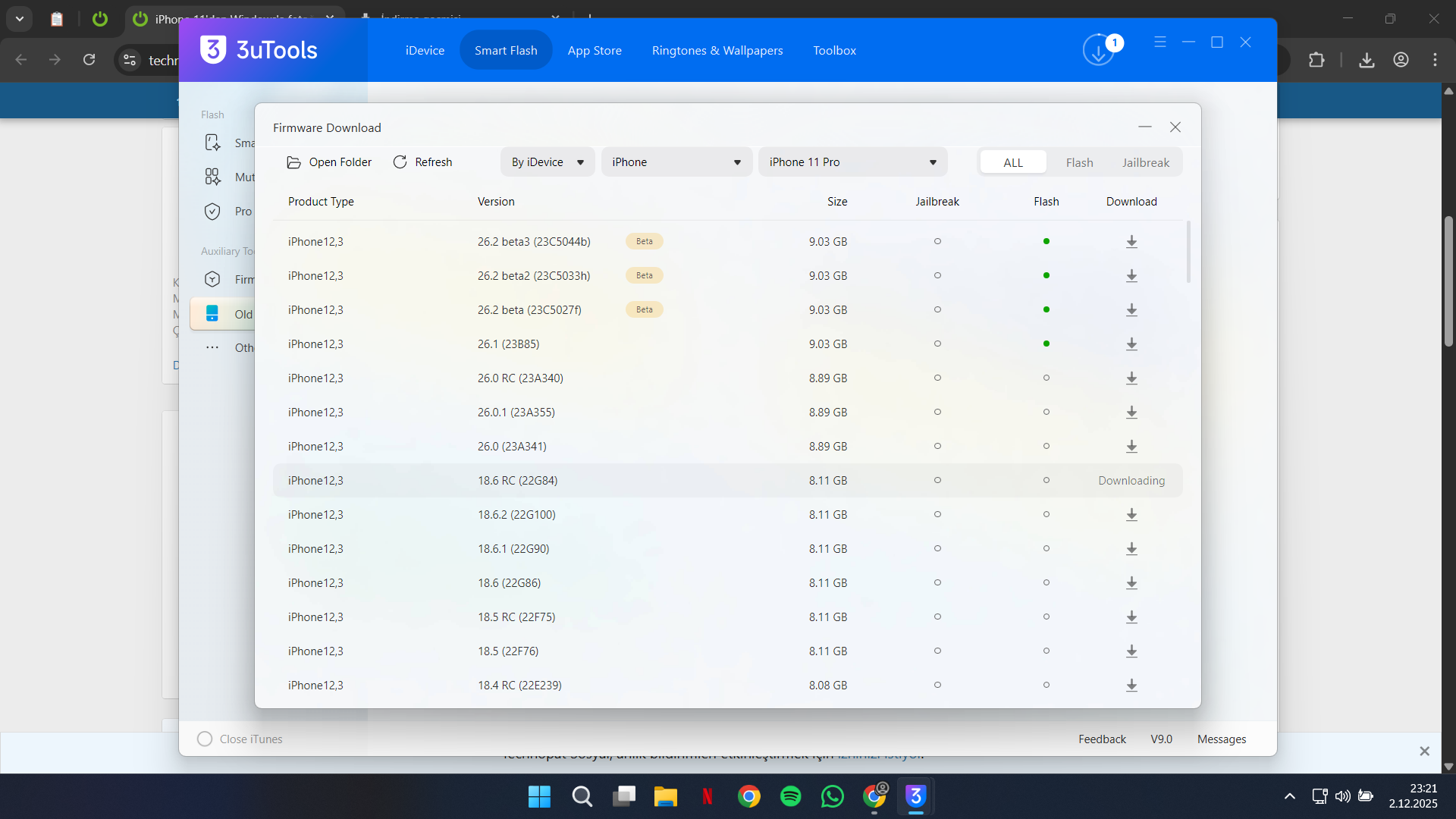Click the Refresh icon in firmware toolbar

coord(400,162)
